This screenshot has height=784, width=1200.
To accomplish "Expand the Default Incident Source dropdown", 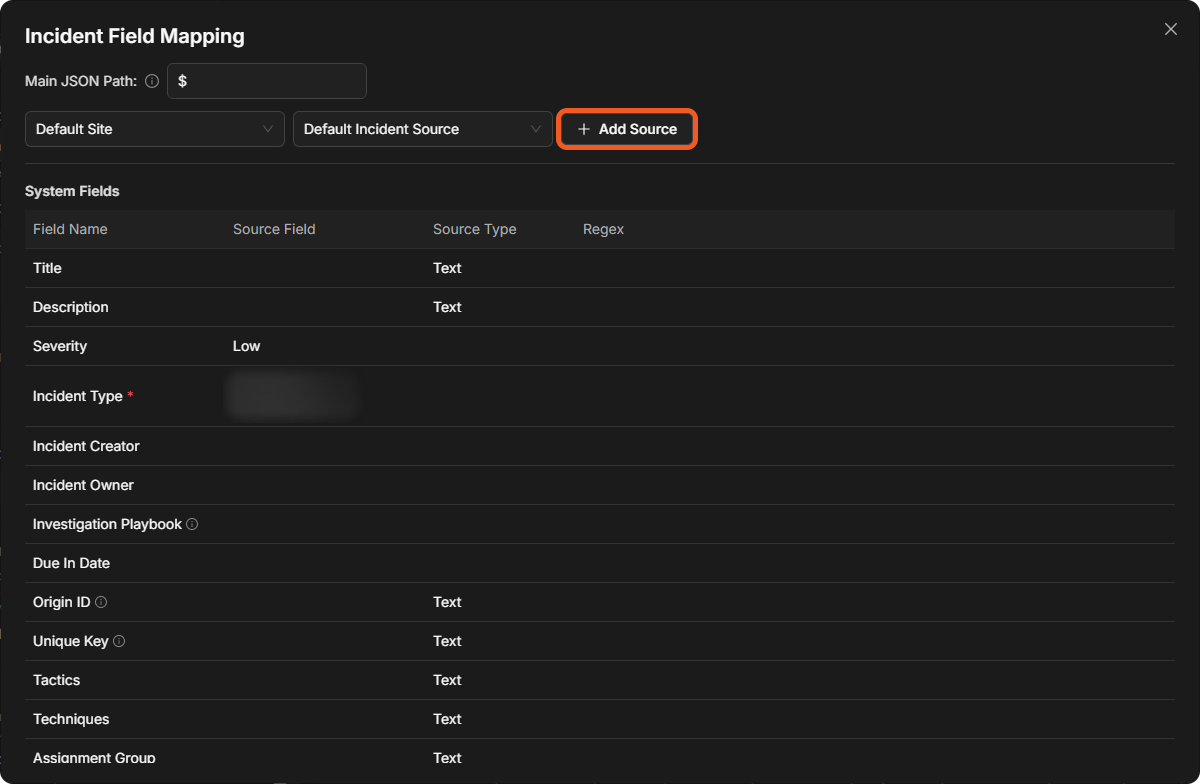I will tap(423, 129).
